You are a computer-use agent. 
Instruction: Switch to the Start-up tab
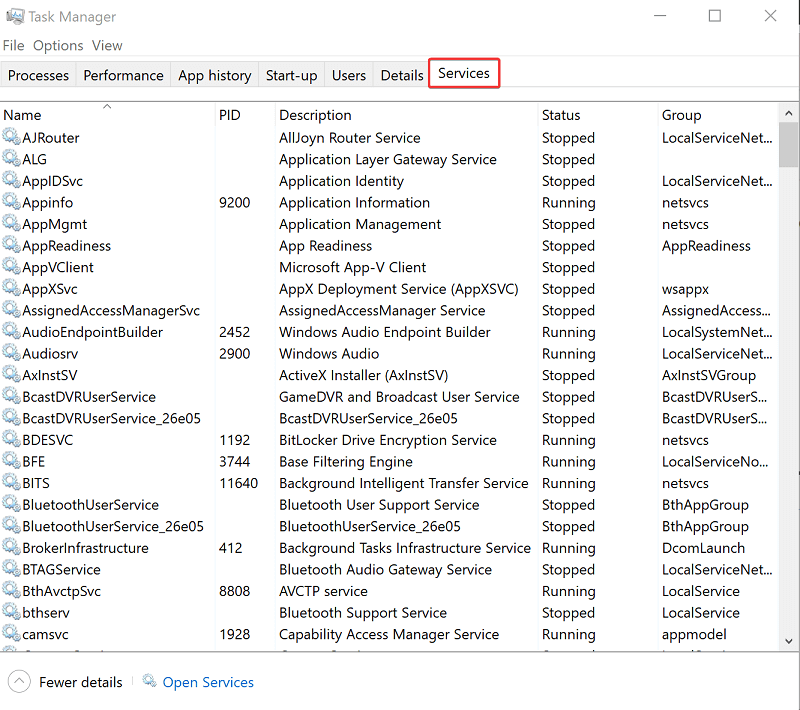coord(291,75)
